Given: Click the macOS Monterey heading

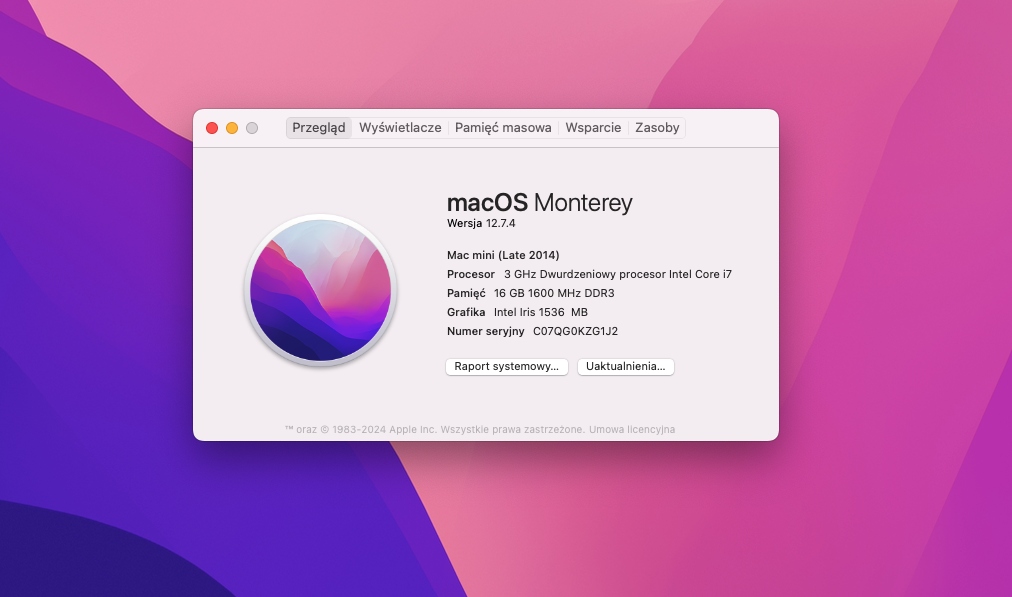Looking at the screenshot, I should [x=540, y=203].
